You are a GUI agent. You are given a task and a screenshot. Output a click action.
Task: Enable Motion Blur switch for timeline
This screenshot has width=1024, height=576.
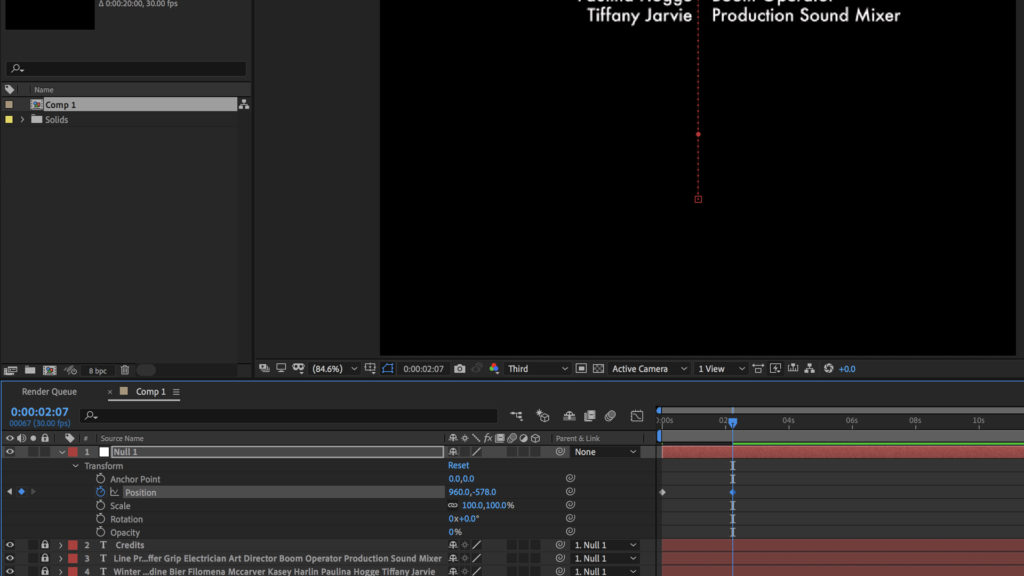610,416
